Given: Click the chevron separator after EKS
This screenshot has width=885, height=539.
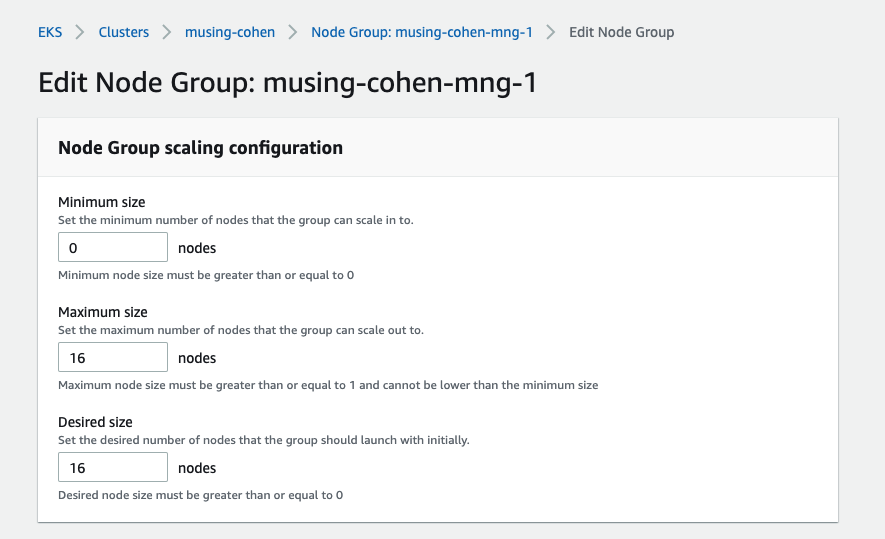Looking at the screenshot, I should (x=80, y=32).
